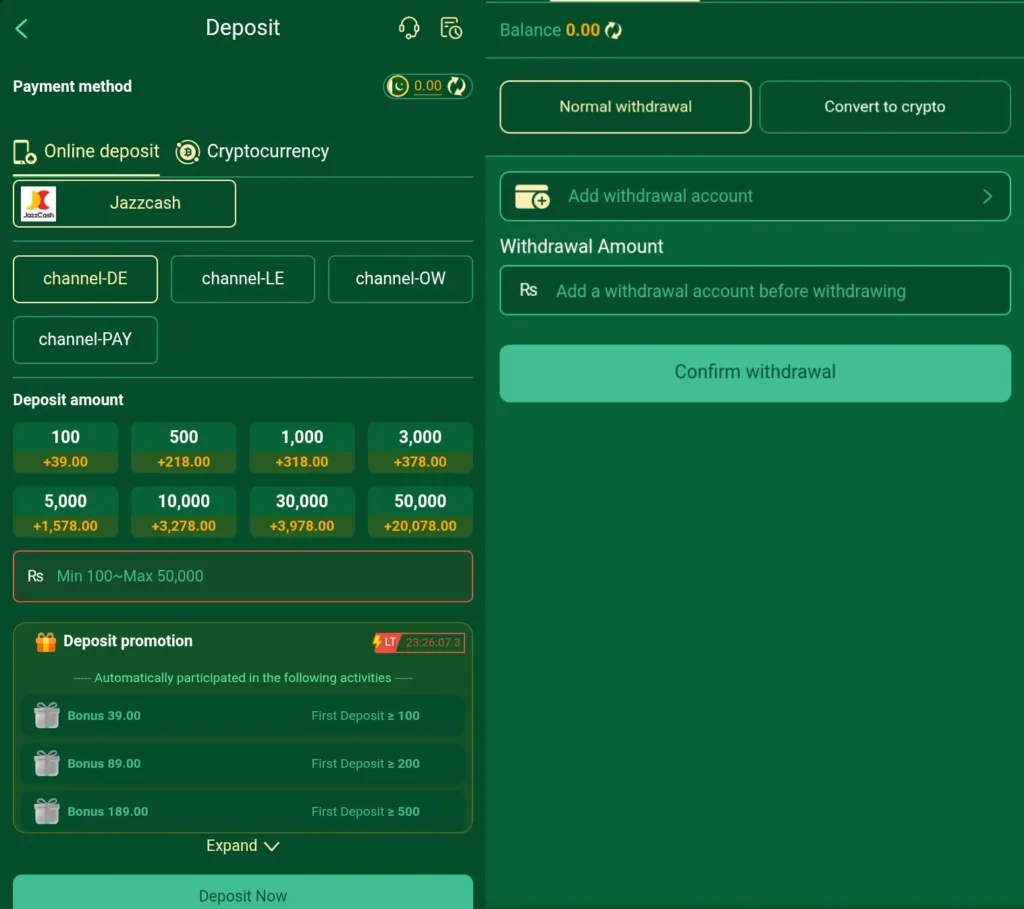
Task: Open Add withdrawal account row
Action: (755, 197)
